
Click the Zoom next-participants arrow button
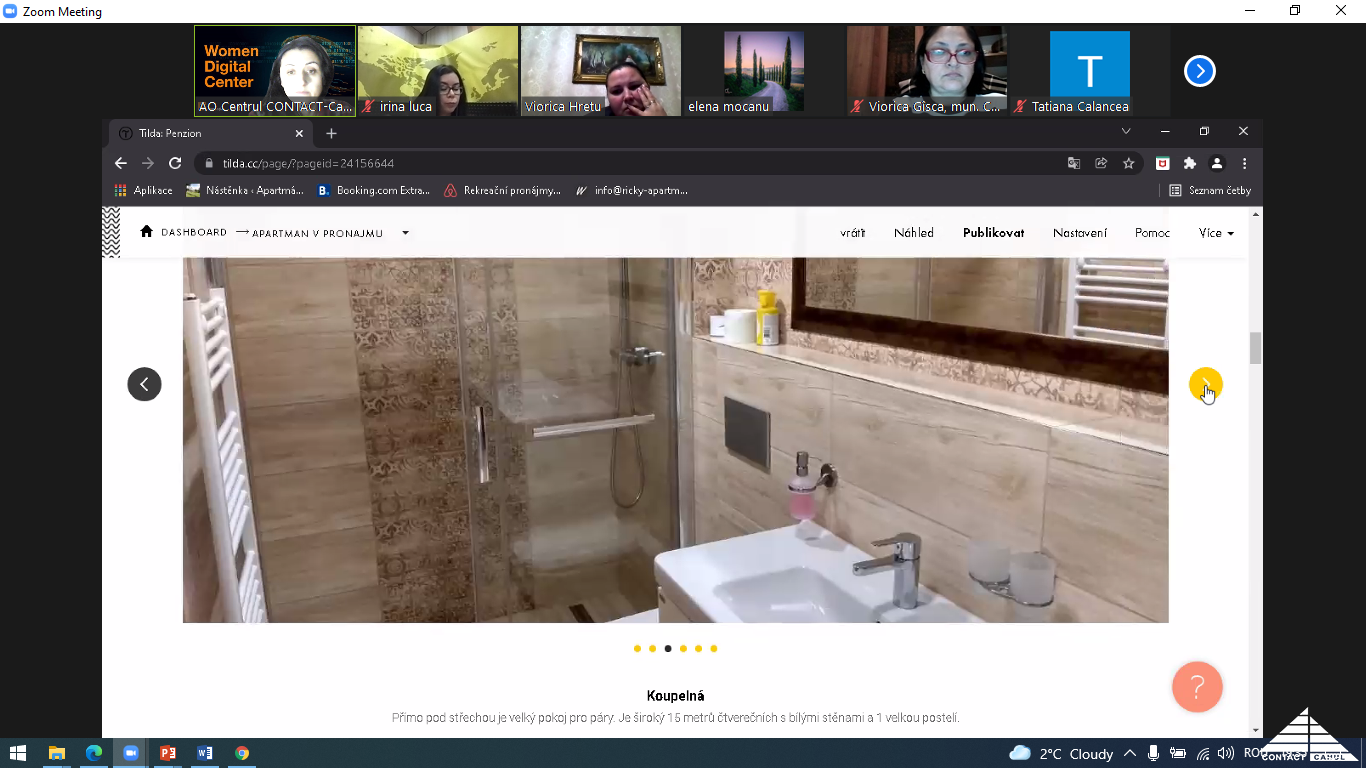(1199, 71)
